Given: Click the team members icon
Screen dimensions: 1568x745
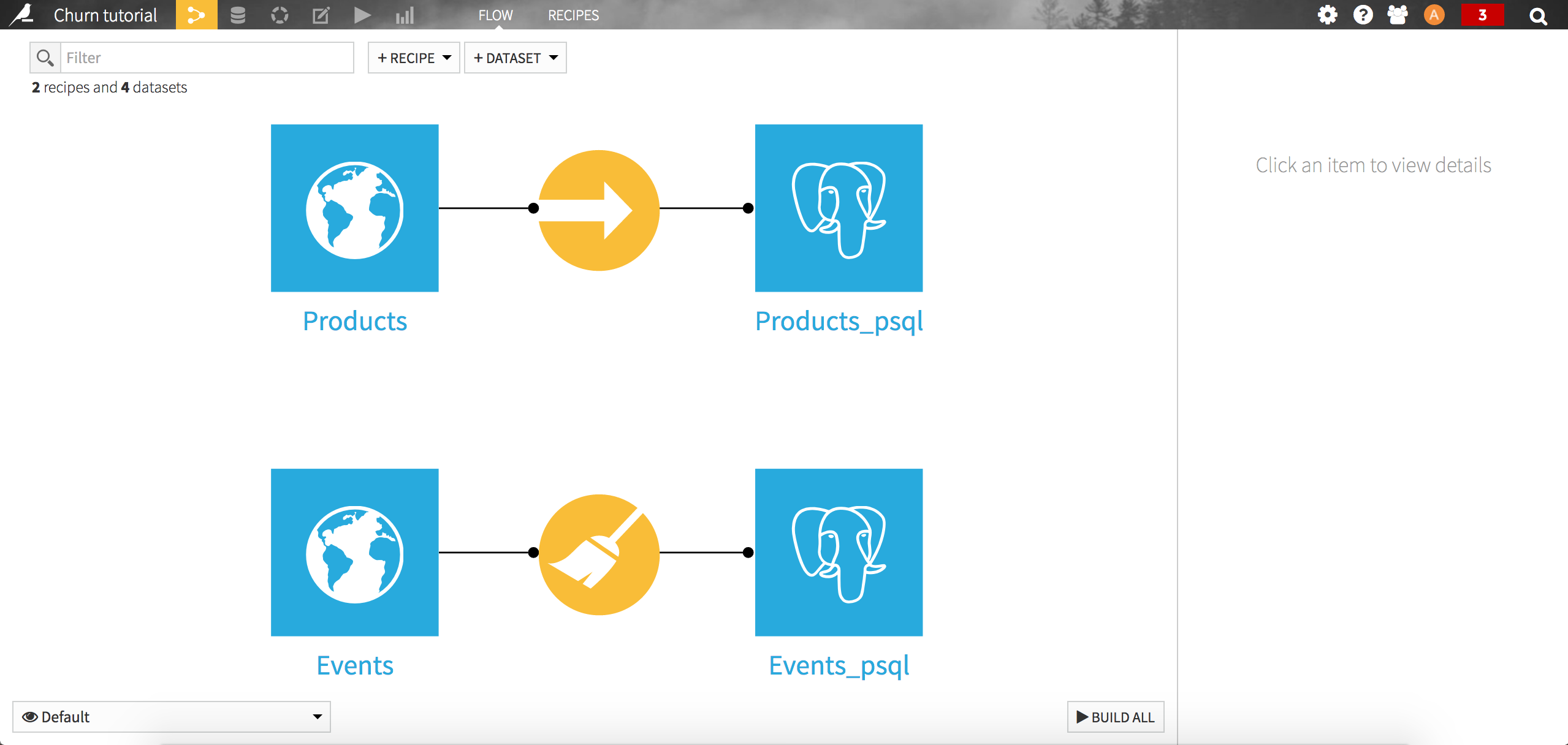Looking at the screenshot, I should [x=1399, y=15].
